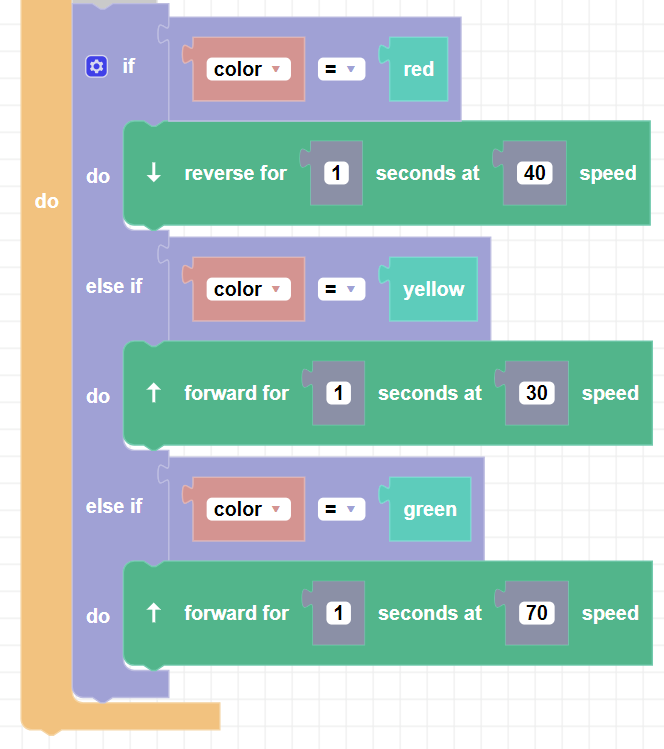Click the up-arrow on the 70 speed block
The width and height of the screenshot is (664, 749).
153,613
